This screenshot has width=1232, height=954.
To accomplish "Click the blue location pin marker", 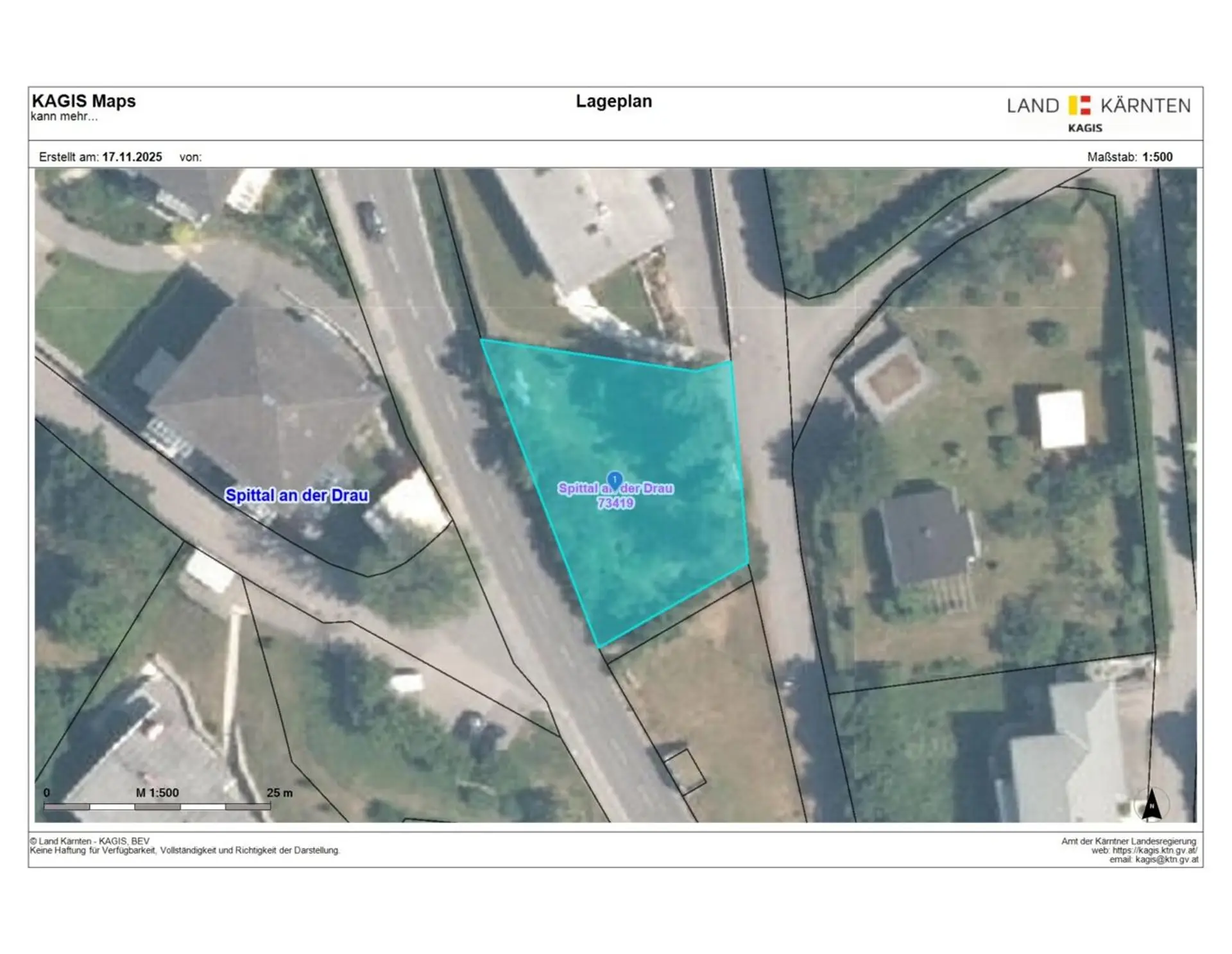I will (x=615, y=480).
